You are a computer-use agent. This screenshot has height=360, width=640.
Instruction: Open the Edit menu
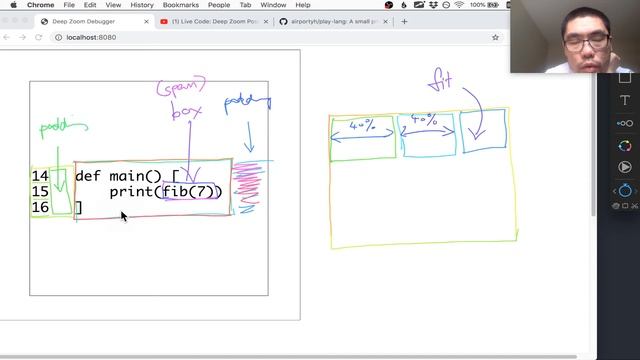pos(90,5)
